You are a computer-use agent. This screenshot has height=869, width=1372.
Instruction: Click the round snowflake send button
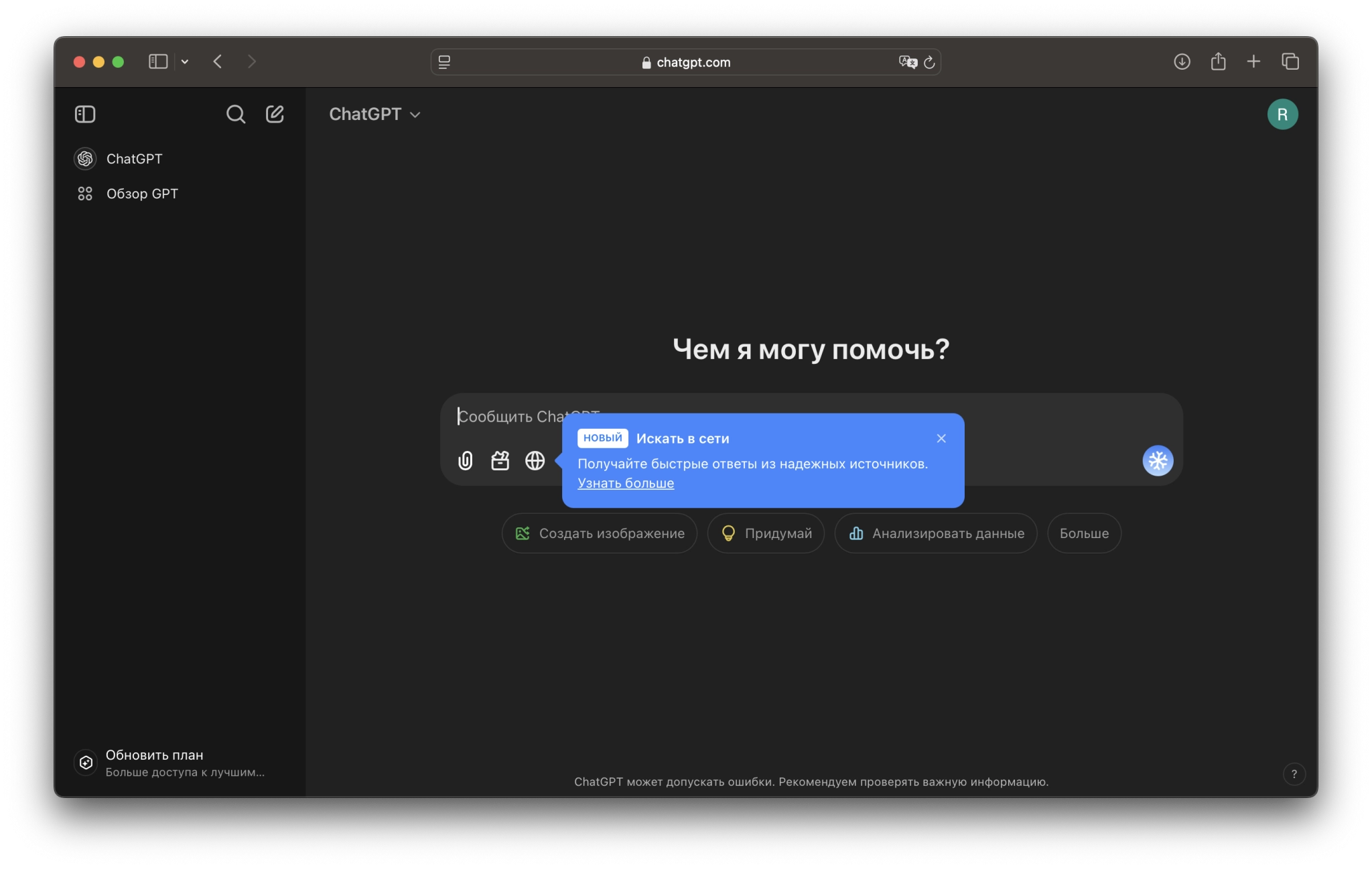(1157, 461)
